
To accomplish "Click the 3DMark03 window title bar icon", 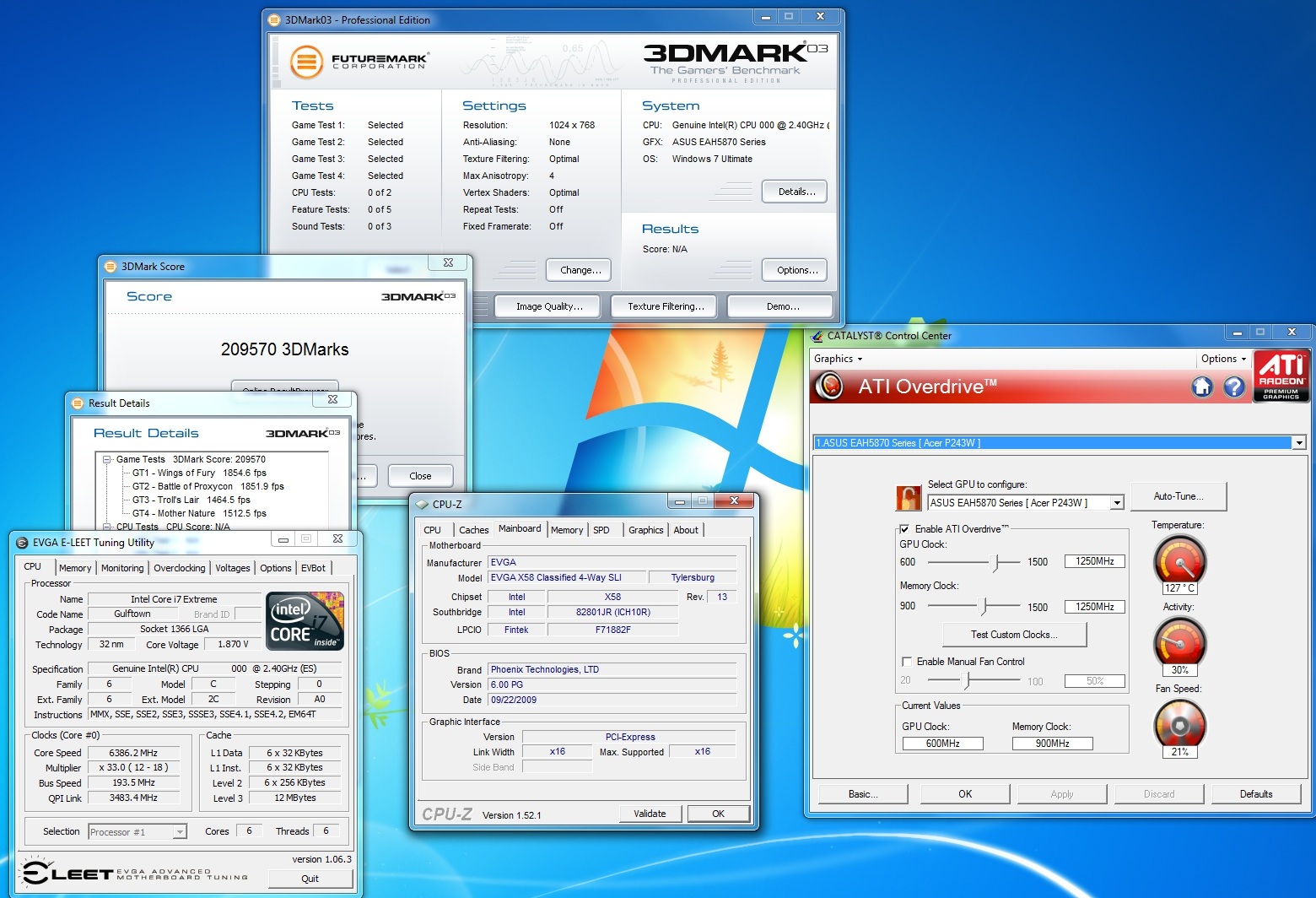I will 274,19.
